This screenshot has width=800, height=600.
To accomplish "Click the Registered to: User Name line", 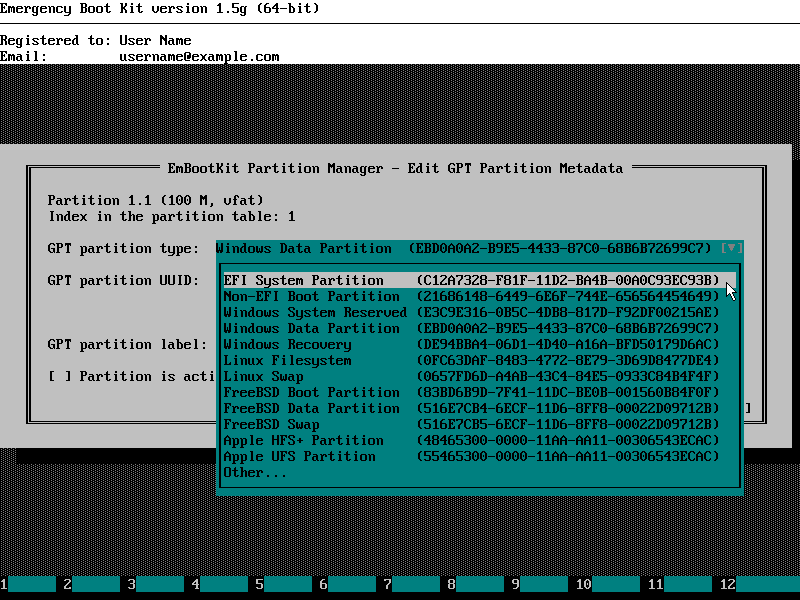I will [x=96, y=40].
